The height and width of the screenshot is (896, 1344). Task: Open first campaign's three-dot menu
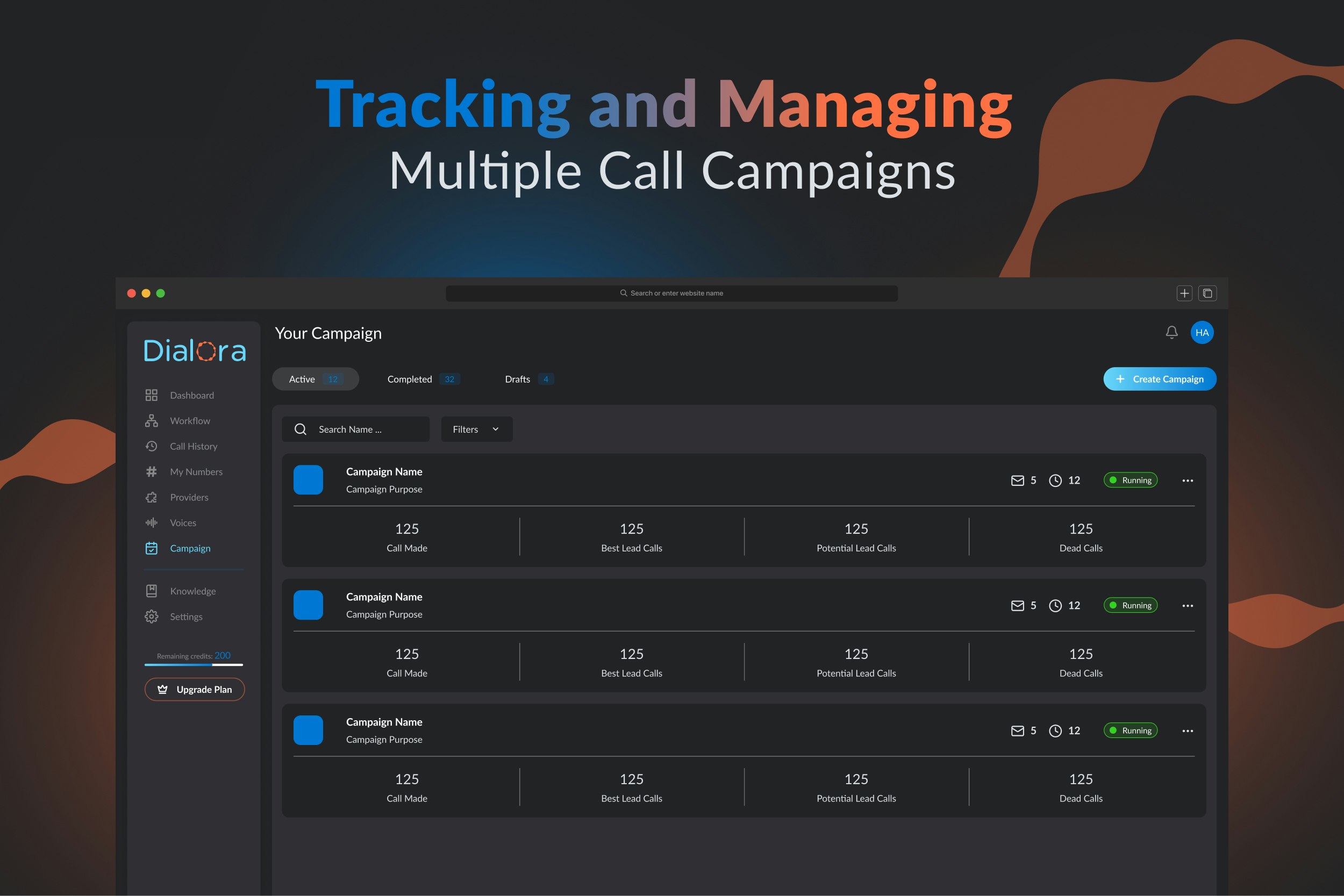1188,481
